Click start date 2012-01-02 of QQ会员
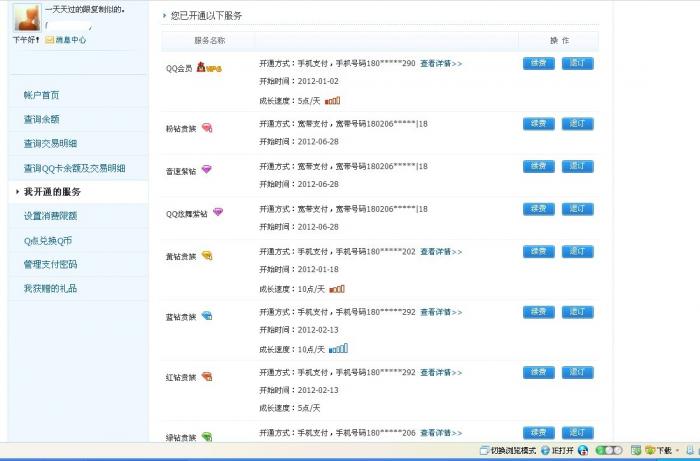This screenshot has width=700, height=461. click(x=318, y=81)
